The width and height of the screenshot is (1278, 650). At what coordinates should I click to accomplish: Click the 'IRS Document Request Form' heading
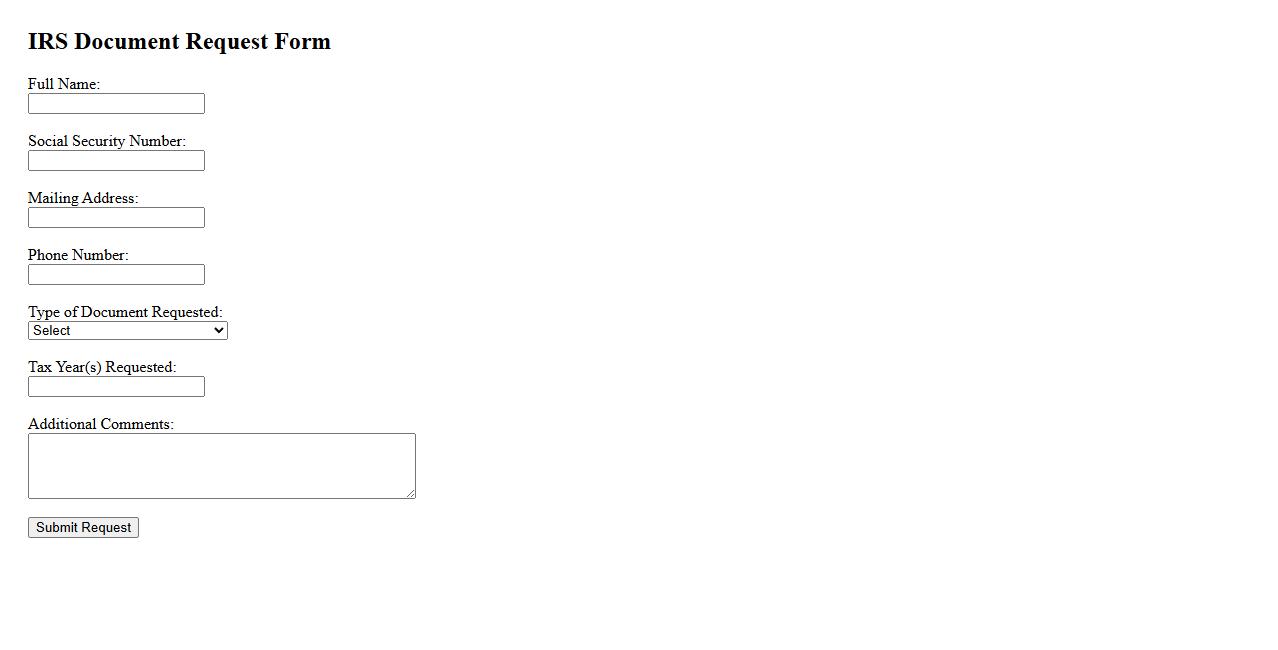click(x=179, y=42)
